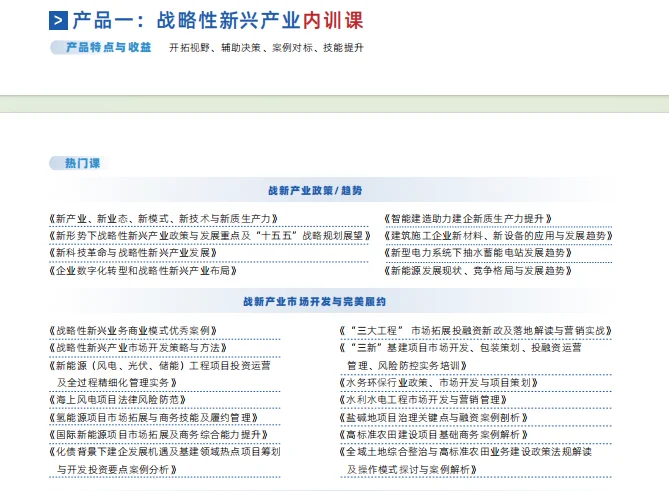The image size is (669, 491).
Task: Select course 《建筑施工企业新材料、新设备的应用与发展趋势》
Action: (498, 235)
